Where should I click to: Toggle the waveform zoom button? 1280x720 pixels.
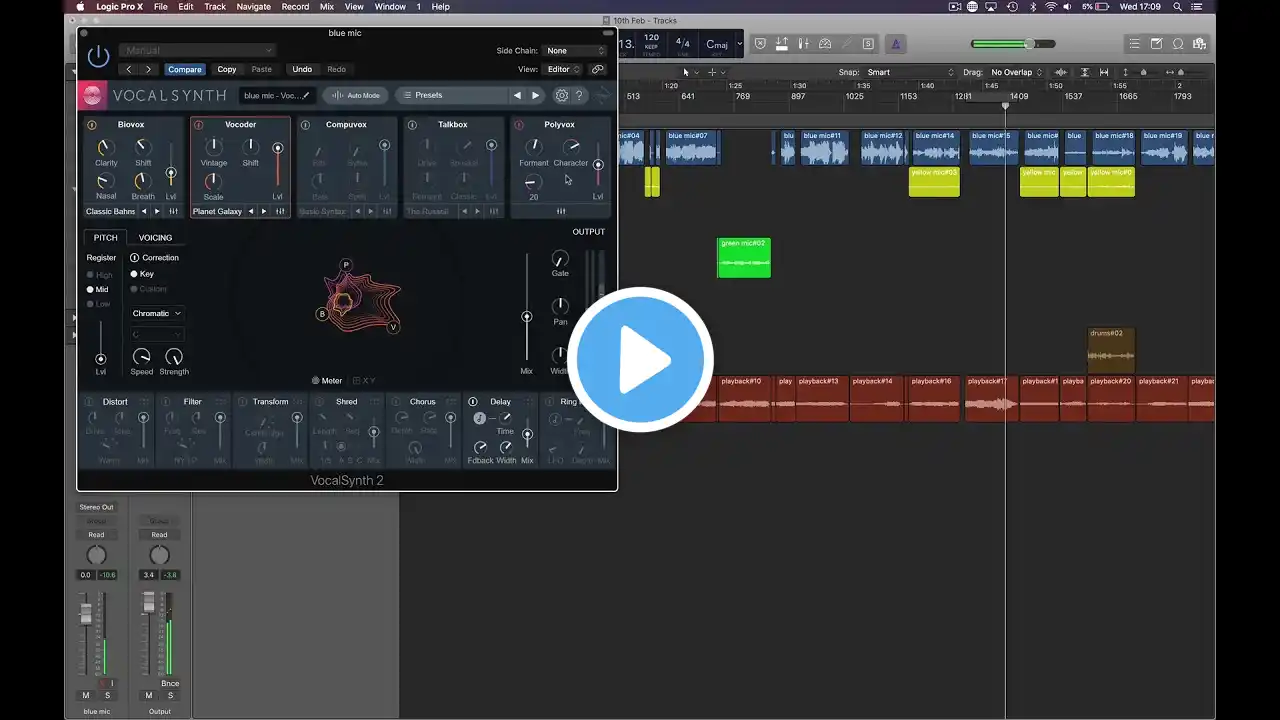coord(1061,72)
